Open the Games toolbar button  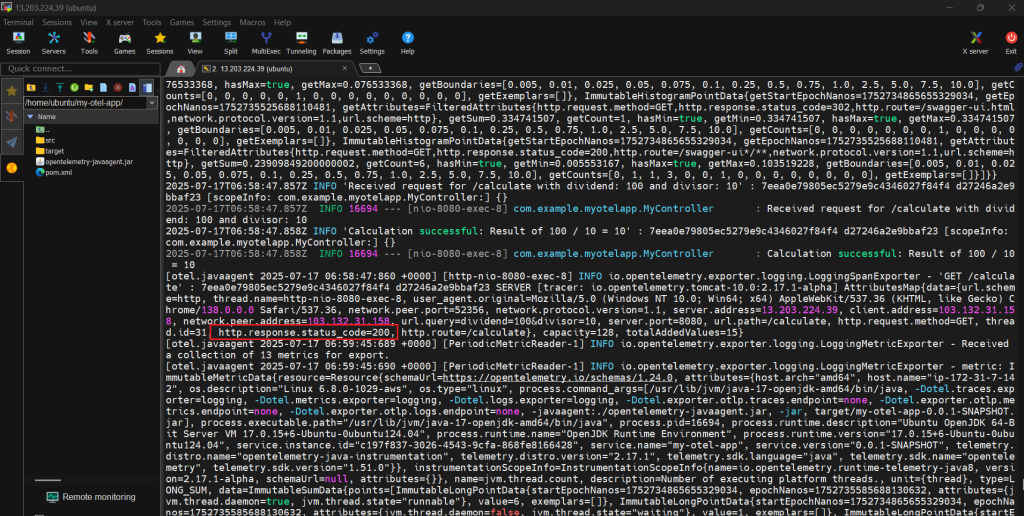(124, 43)
